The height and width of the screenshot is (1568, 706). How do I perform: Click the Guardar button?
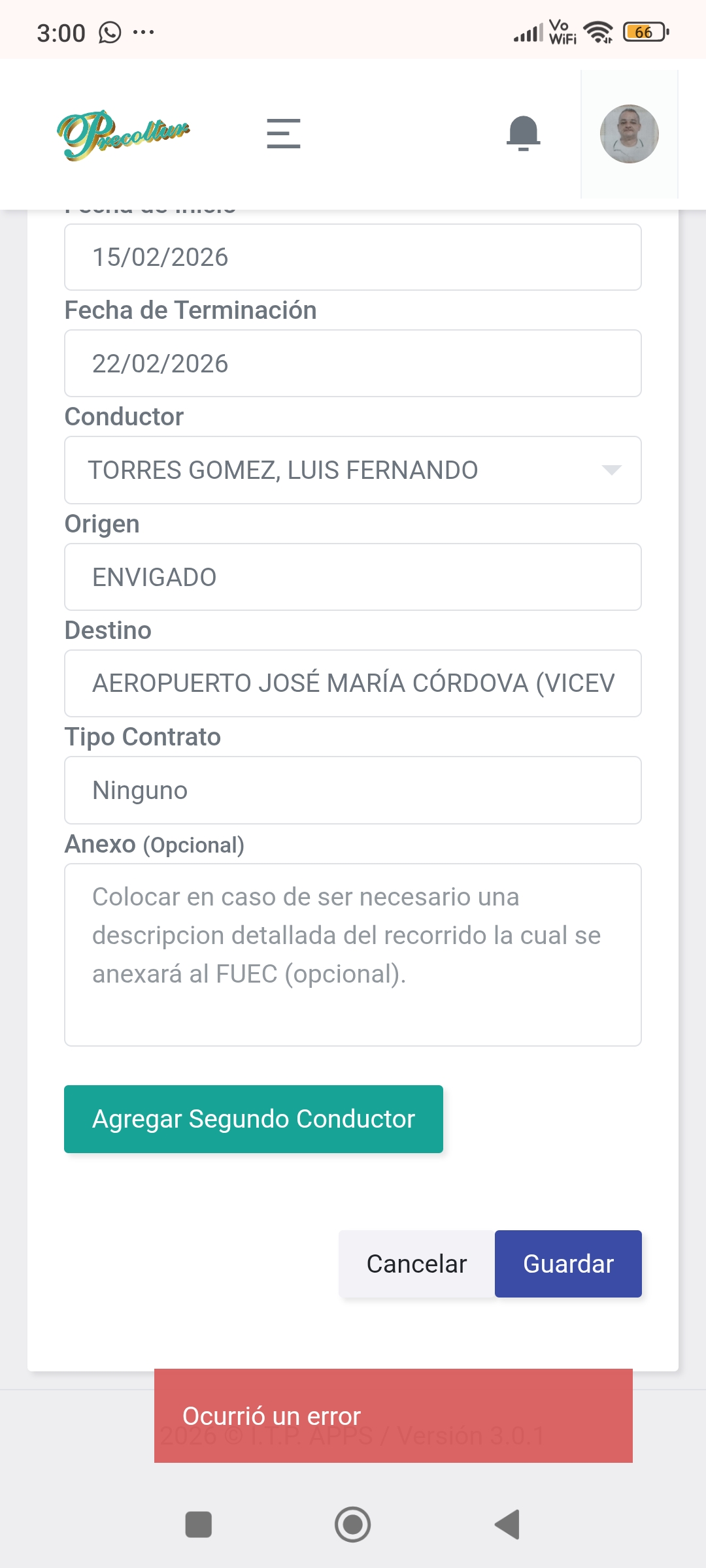568,1264
